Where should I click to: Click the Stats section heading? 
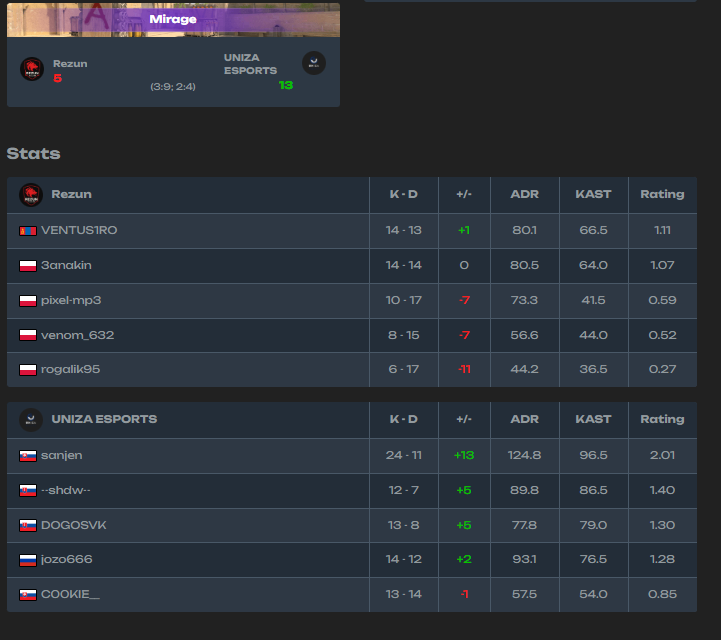click(34, 154)
